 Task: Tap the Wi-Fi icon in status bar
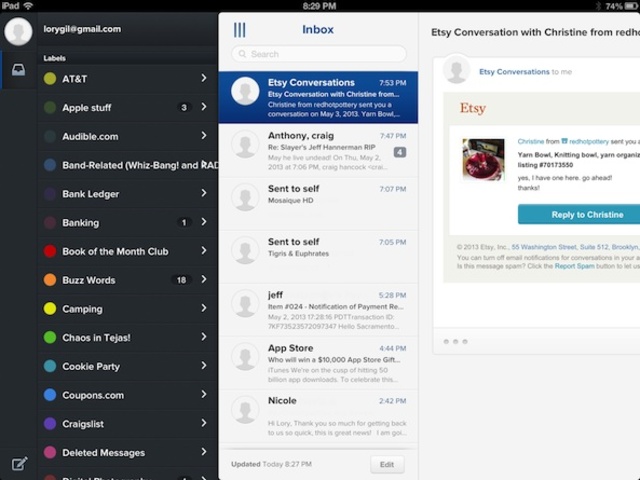(x=28, y=6)
